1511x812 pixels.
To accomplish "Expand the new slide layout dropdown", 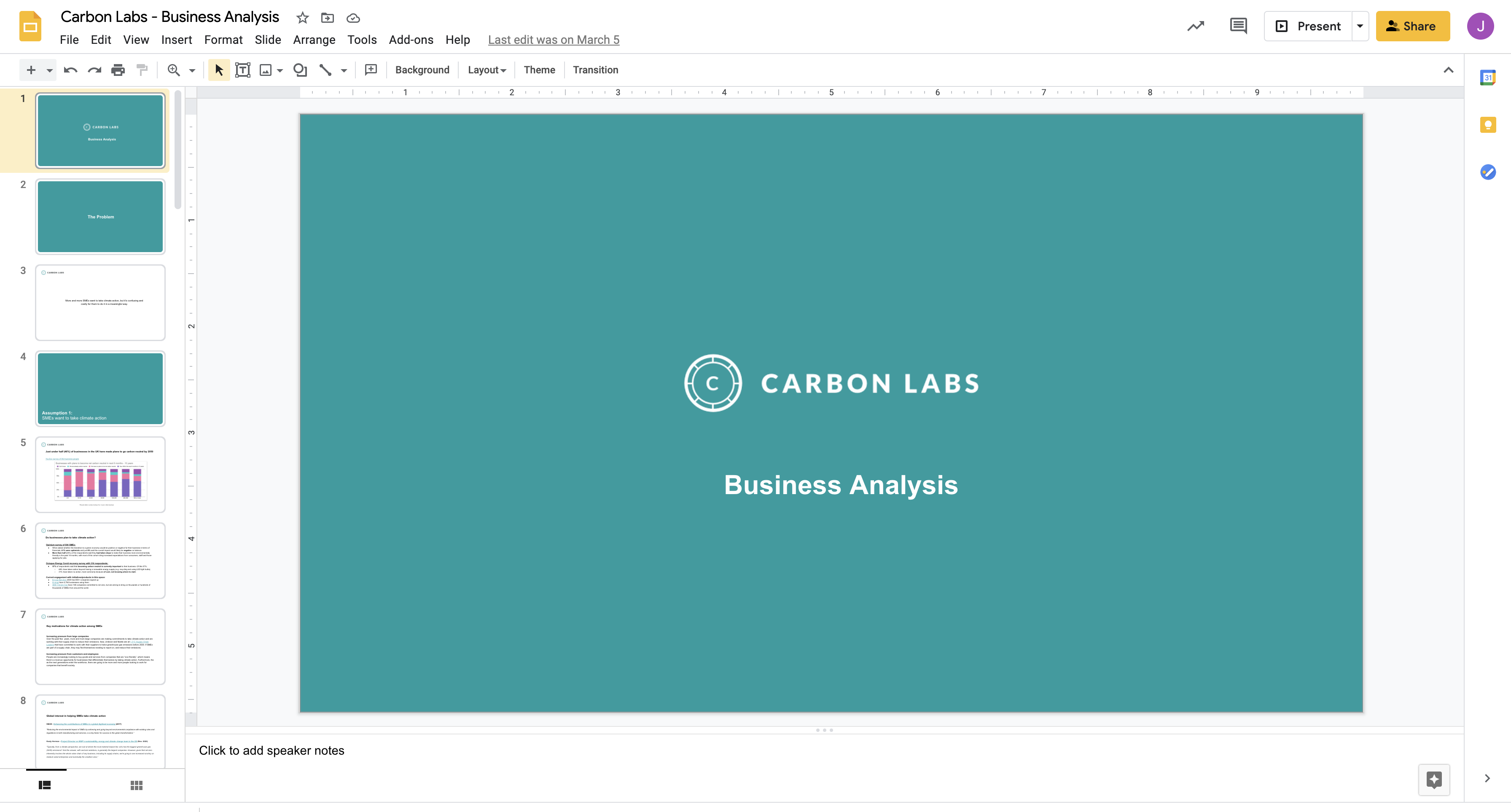I will click(x=49, y=70).
